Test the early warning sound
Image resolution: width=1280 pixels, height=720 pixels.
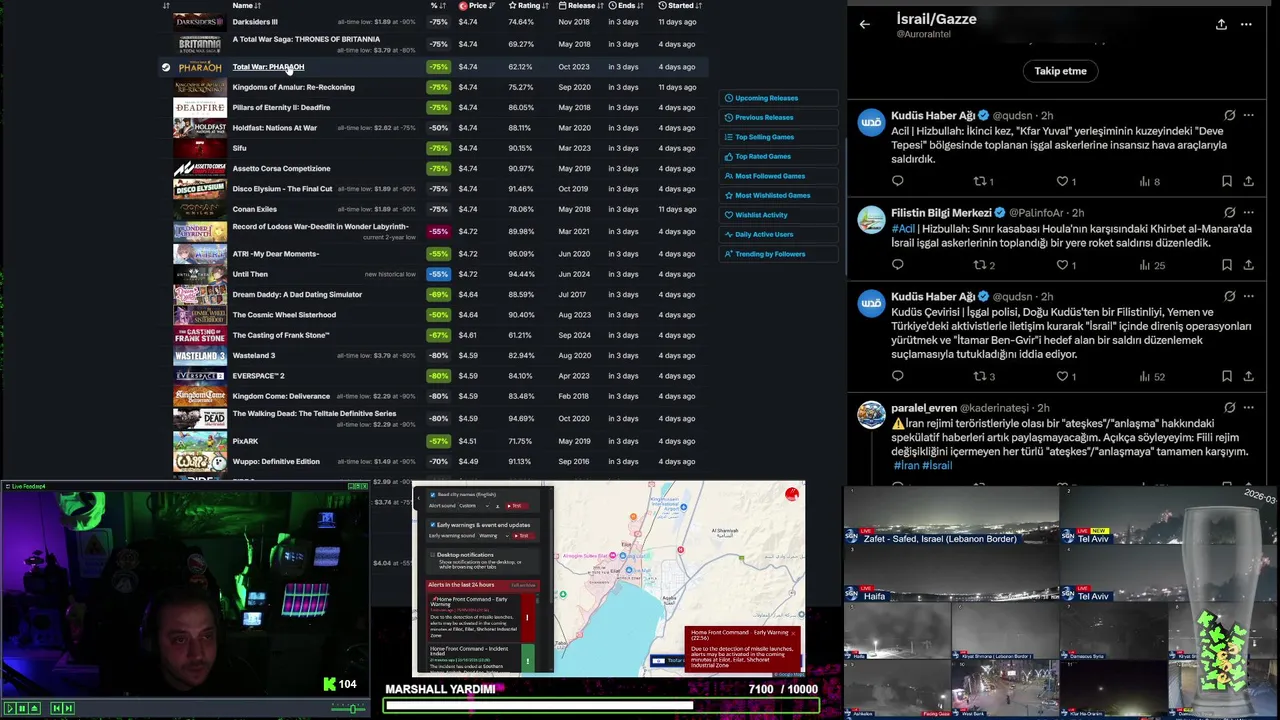coord(524,536)
